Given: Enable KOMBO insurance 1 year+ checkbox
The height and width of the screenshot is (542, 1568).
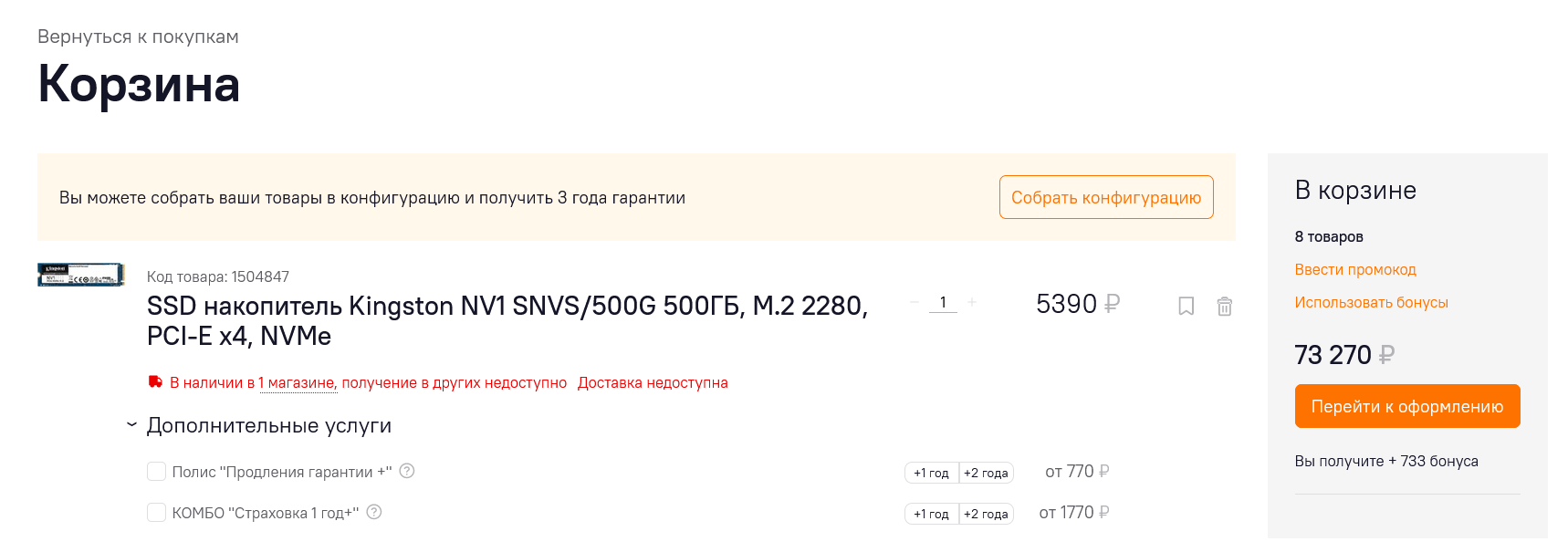Looking at the screenshot, I should click(156, 513).
